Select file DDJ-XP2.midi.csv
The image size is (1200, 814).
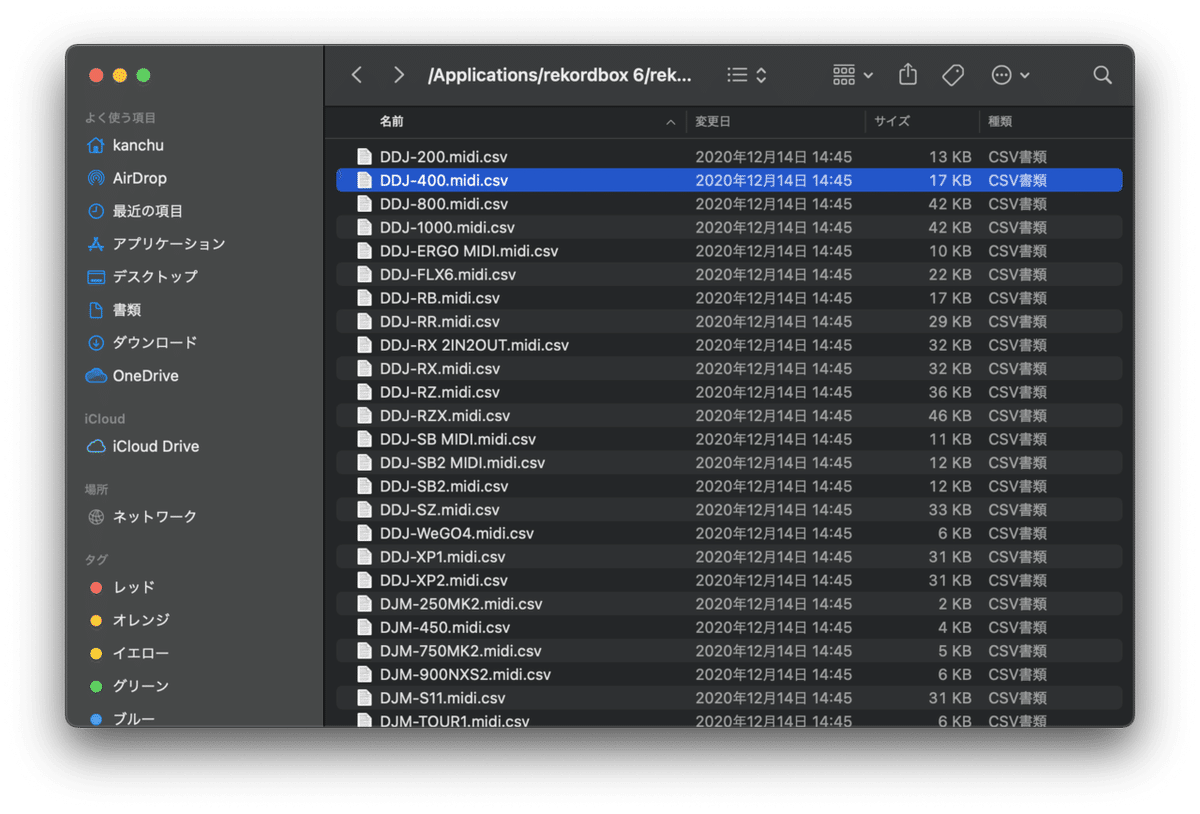[729, 580]
